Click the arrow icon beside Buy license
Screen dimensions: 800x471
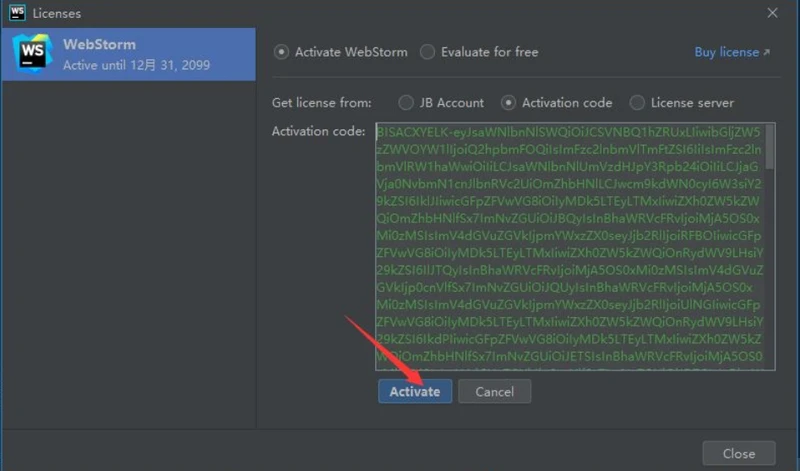[766, 52]
